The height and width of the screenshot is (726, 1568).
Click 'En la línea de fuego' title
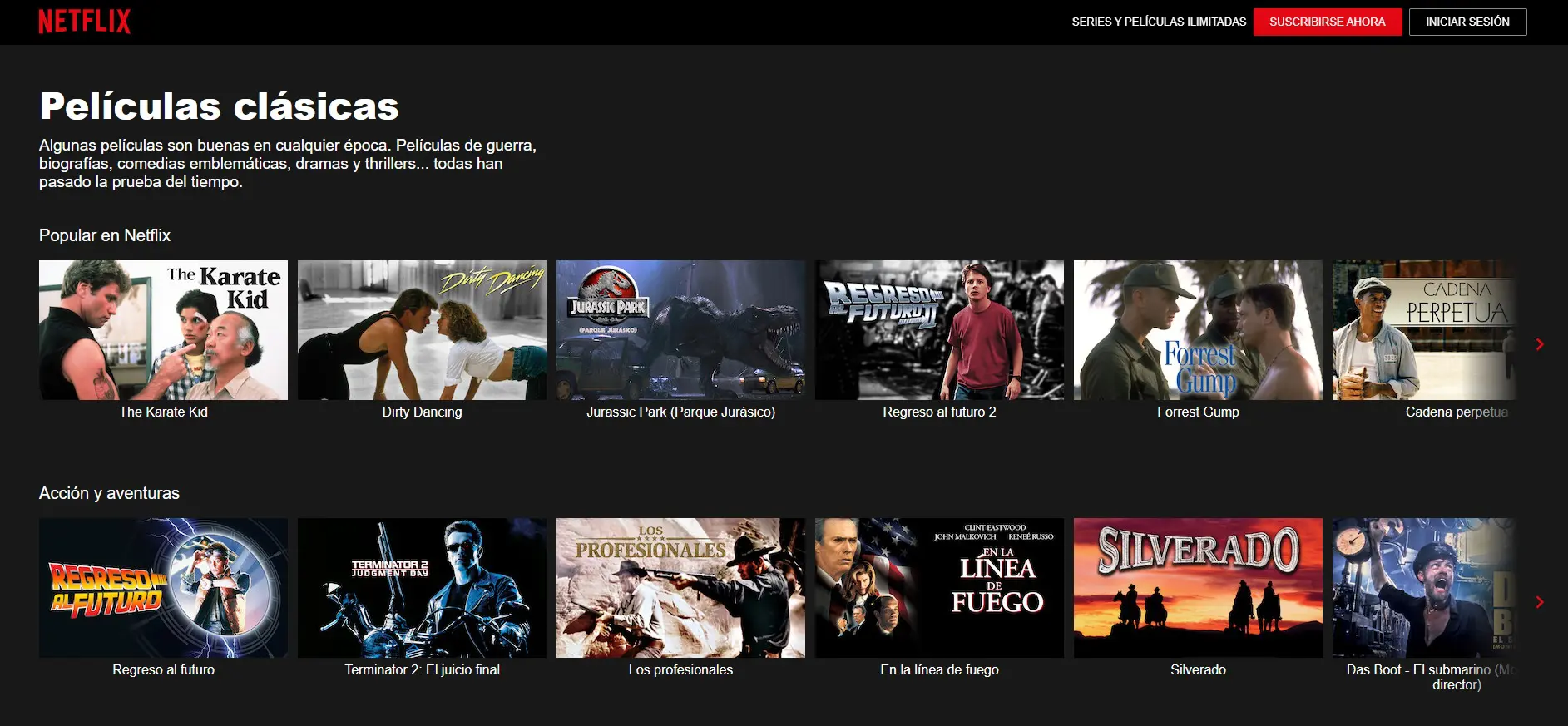coord(939,669)
